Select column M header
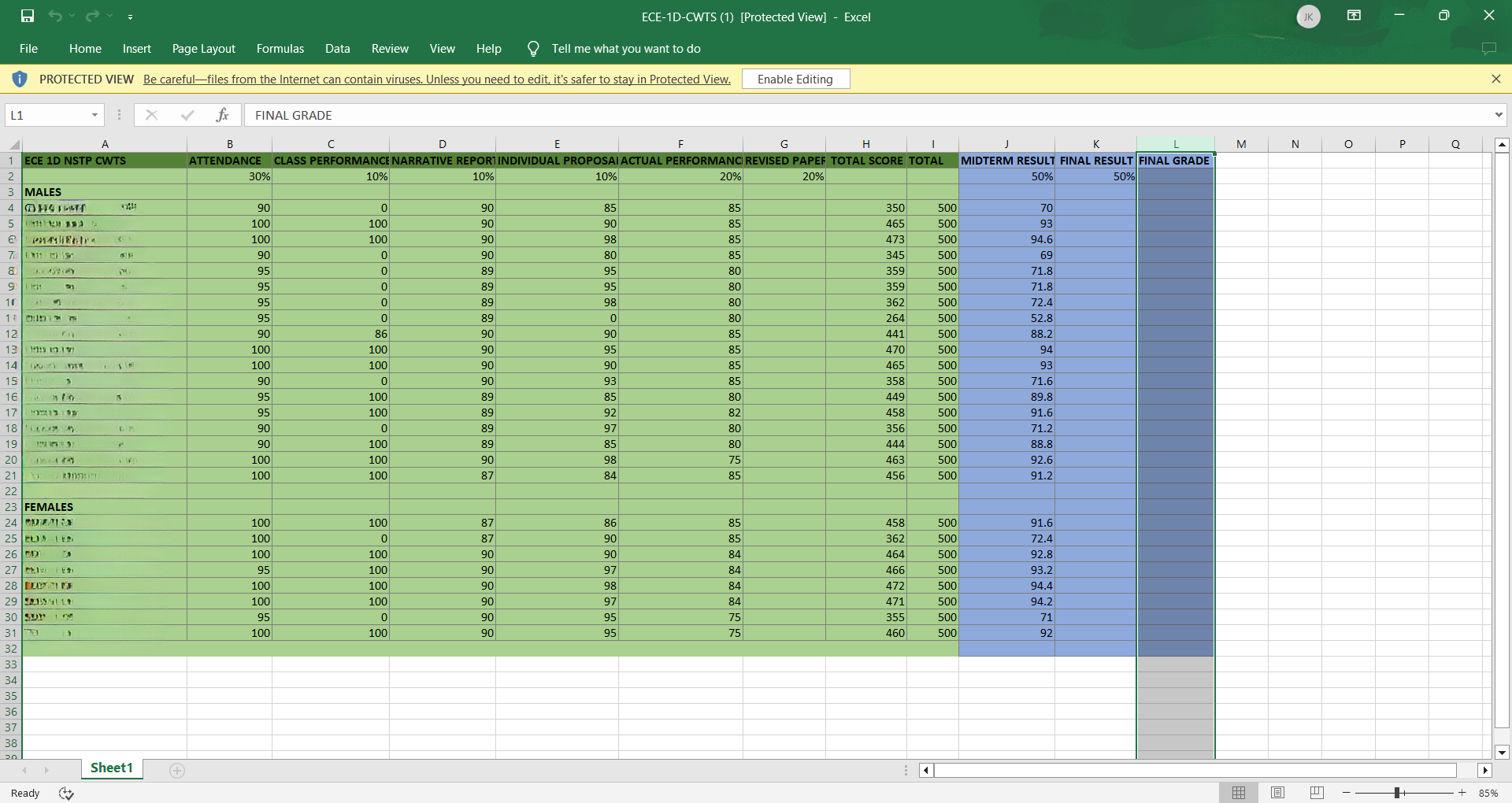The image size is (1512, 803). coord(1241,144)
